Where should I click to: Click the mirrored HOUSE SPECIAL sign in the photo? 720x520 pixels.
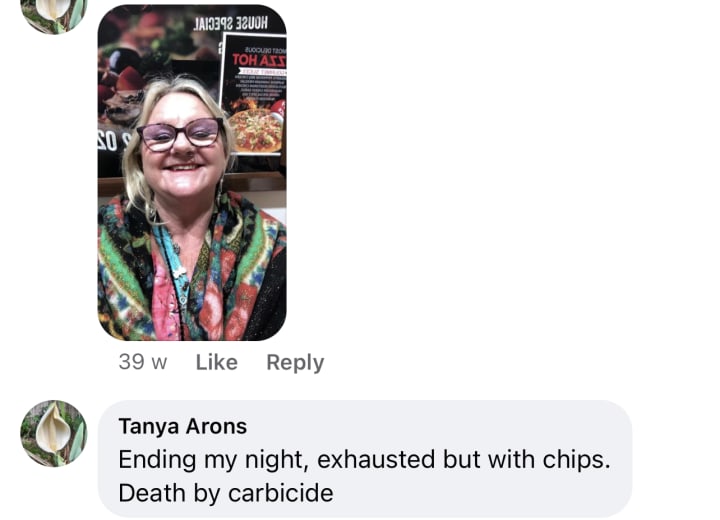tap(231, 23)
